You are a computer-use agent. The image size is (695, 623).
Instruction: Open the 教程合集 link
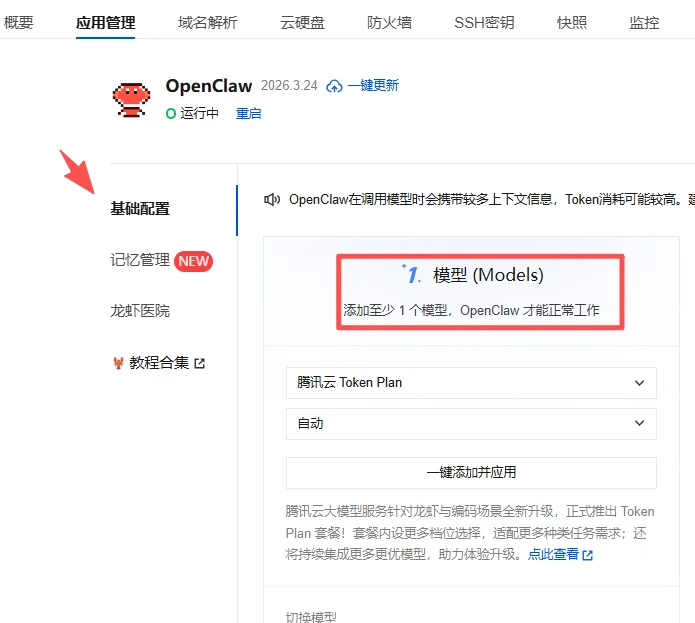click(159, 363)
